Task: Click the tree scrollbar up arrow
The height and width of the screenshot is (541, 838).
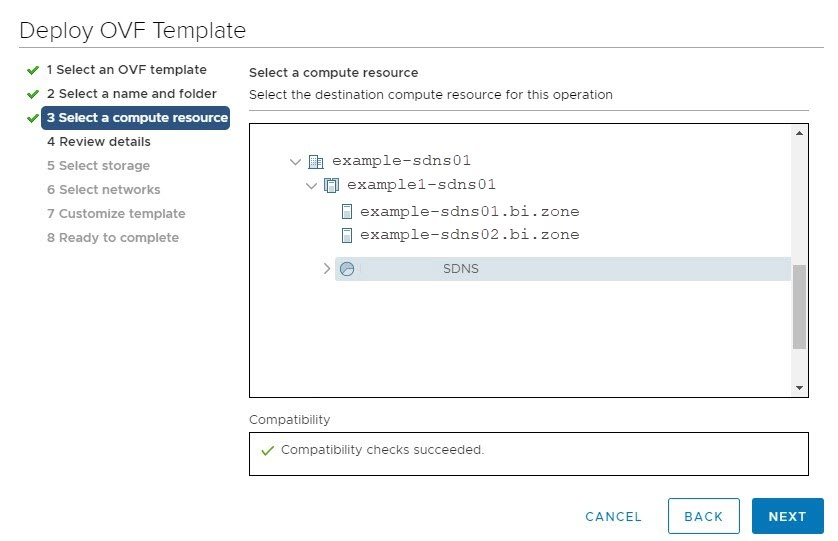Action: 799,133
